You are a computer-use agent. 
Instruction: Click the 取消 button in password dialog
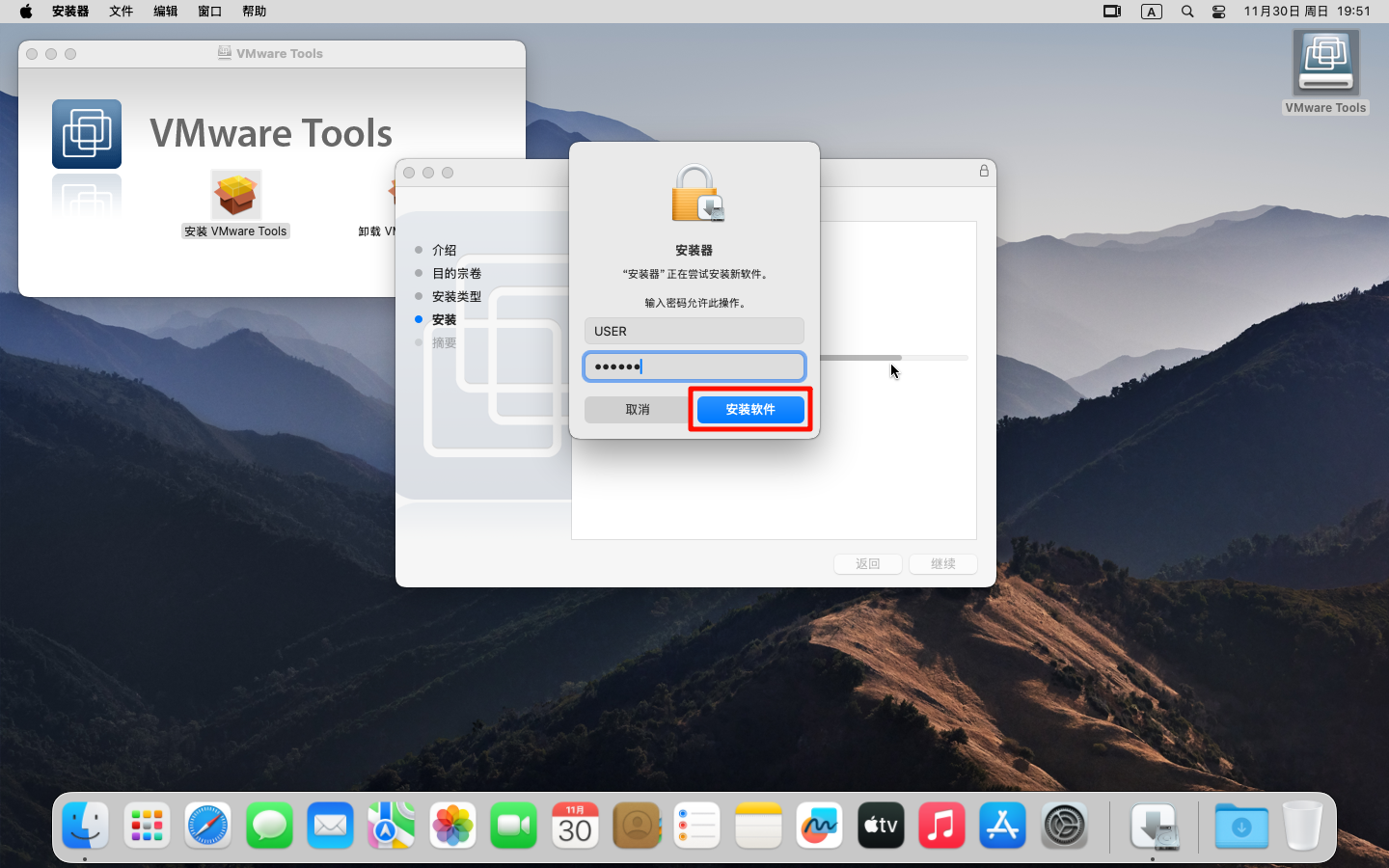pos(638,409)
